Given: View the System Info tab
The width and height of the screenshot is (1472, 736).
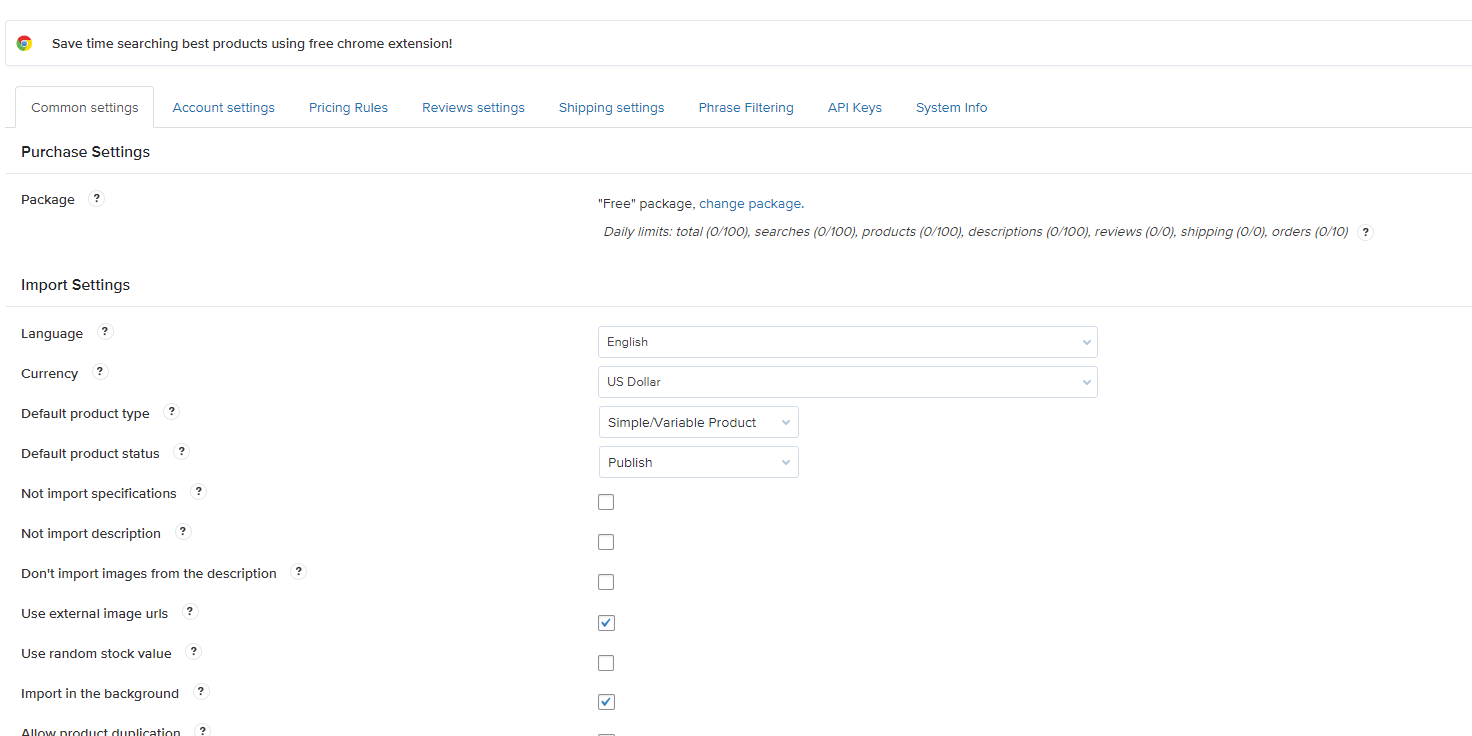Looking at the screenshot, I should [x=951, y=108].
